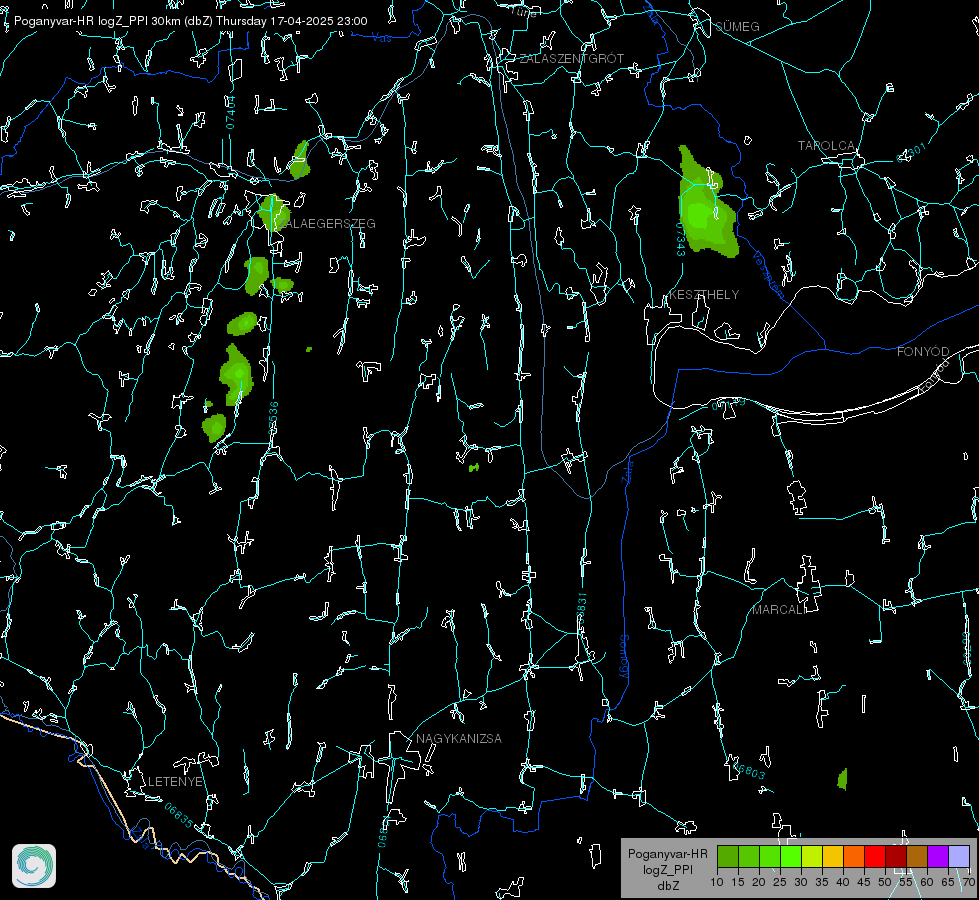
Task: Pick the 40-45 dBZ orange legend swatch
Action: (854, 856)
